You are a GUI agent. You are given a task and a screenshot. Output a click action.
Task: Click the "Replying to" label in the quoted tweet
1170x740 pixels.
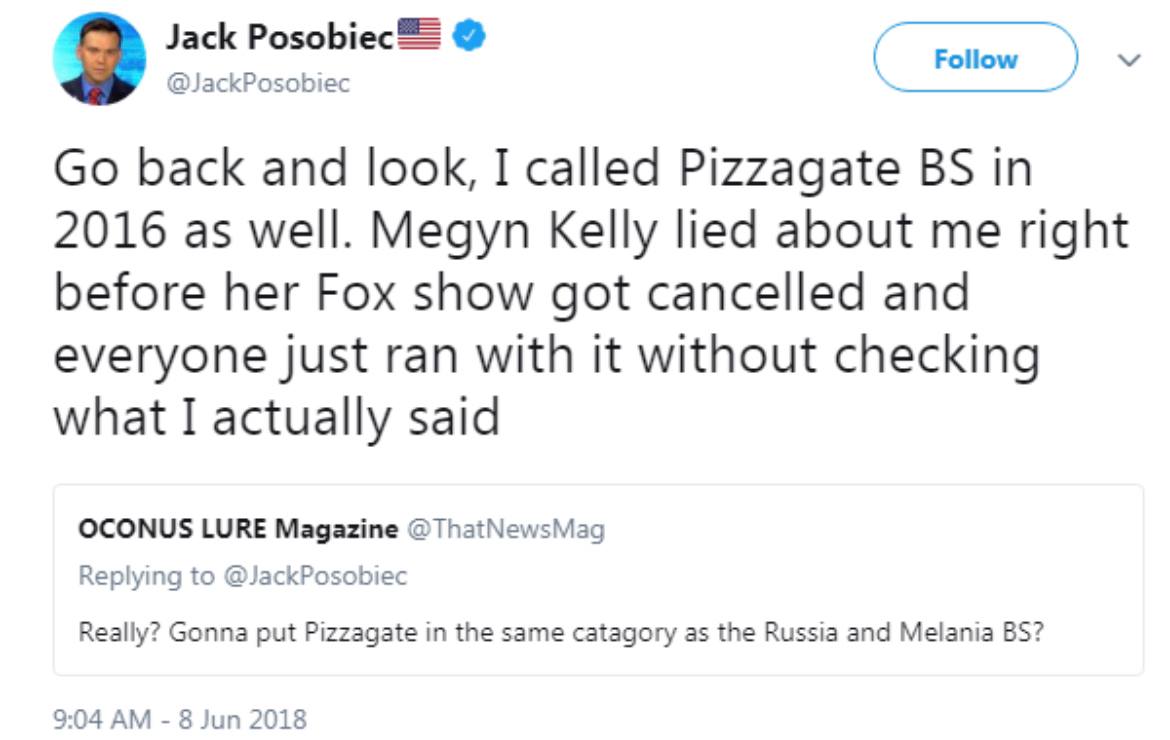(146, 576)
